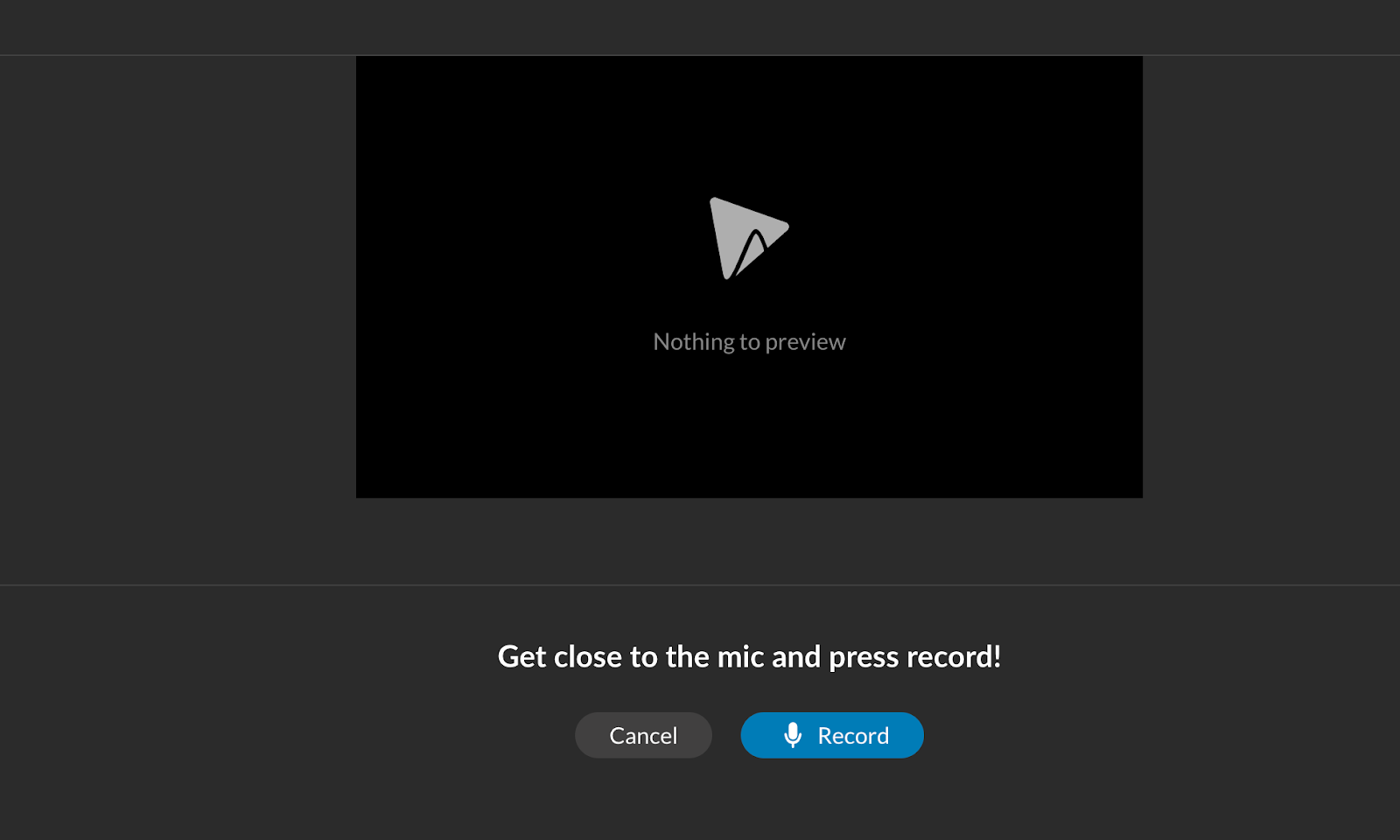
Task: Select the instruction text about the mic
Action: pyautogui.click(x=750, y=656)
